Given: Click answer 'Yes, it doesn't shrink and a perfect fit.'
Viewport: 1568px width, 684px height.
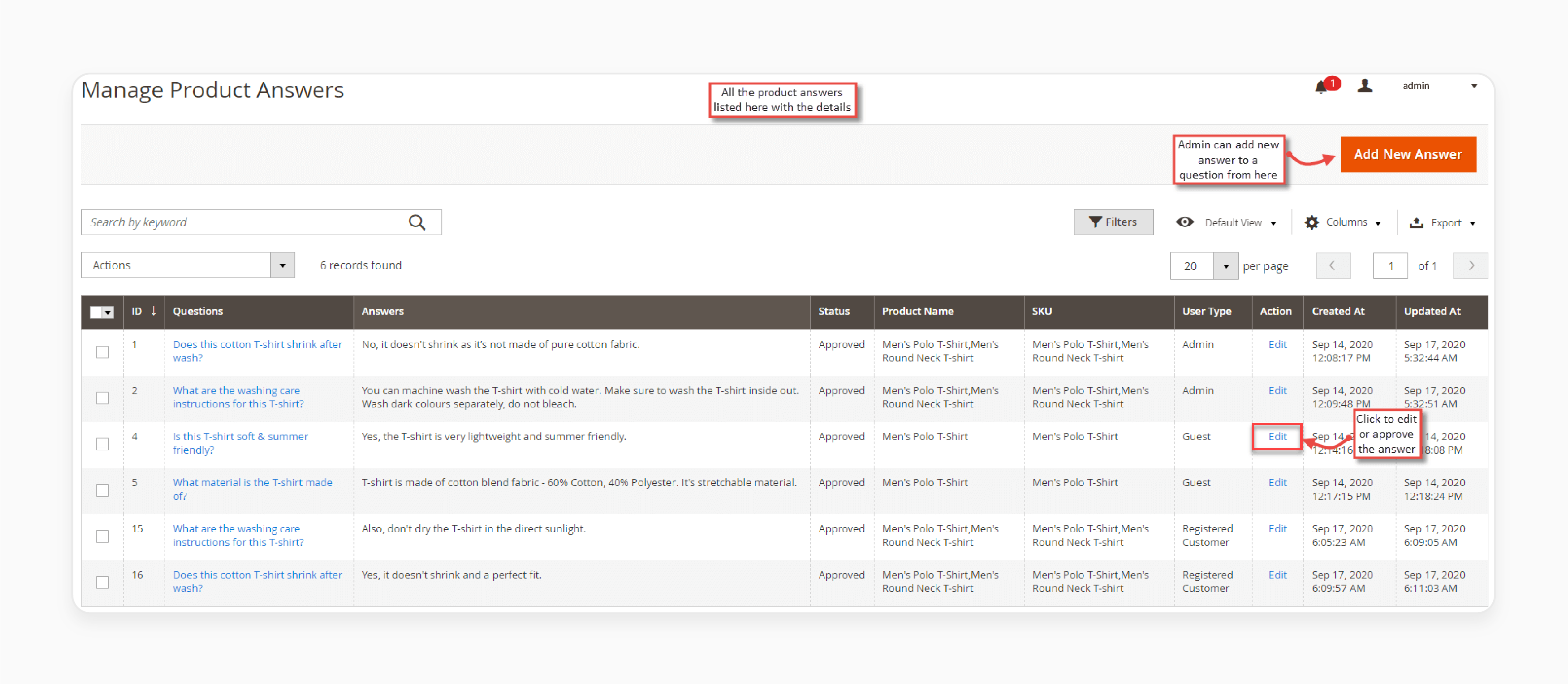Looking at the screenshot, I should (x=451, y=575).
